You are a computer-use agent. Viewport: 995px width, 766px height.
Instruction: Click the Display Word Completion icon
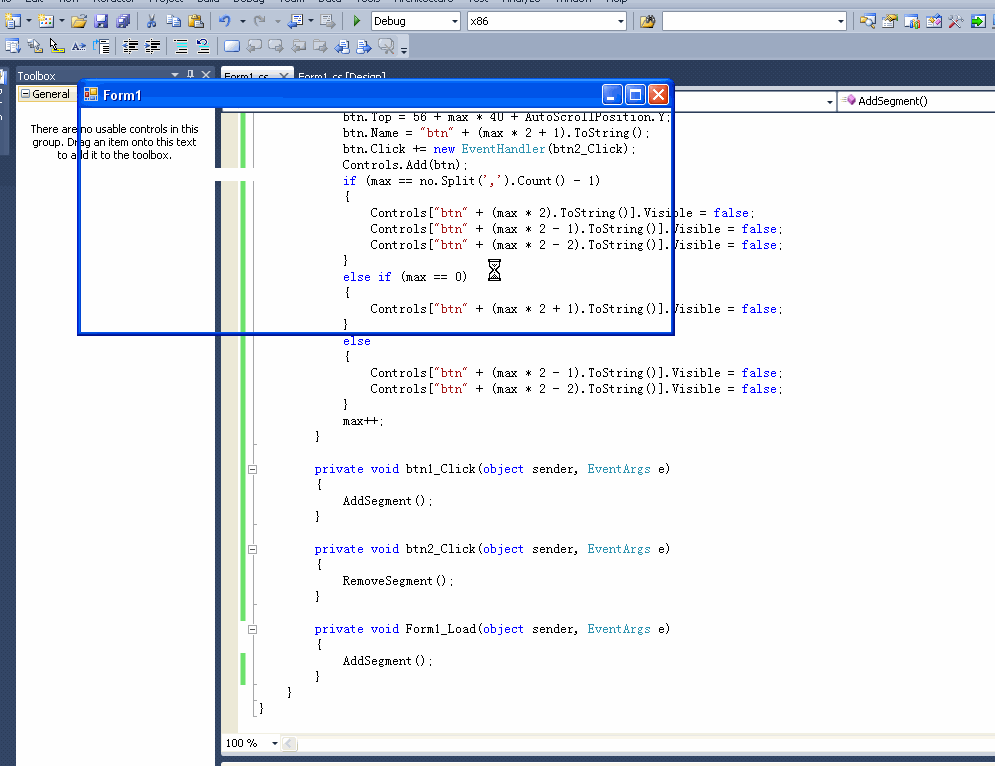coord(79,46)
